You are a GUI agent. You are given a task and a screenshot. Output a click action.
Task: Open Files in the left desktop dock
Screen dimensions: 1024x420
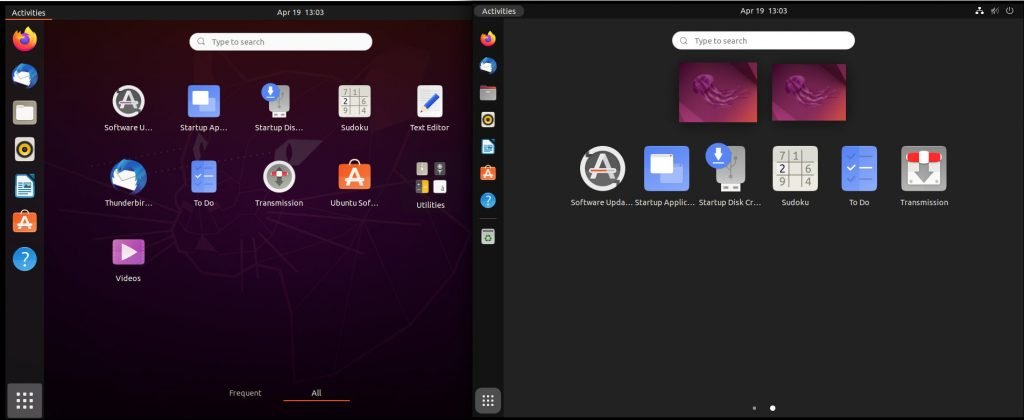tap(25, 113)
